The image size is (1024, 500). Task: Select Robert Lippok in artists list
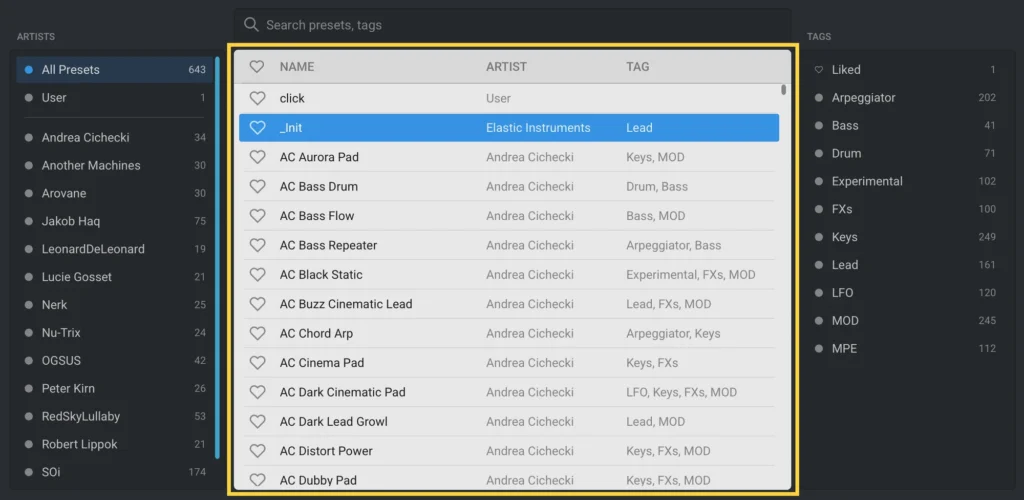tap(114, 445)
